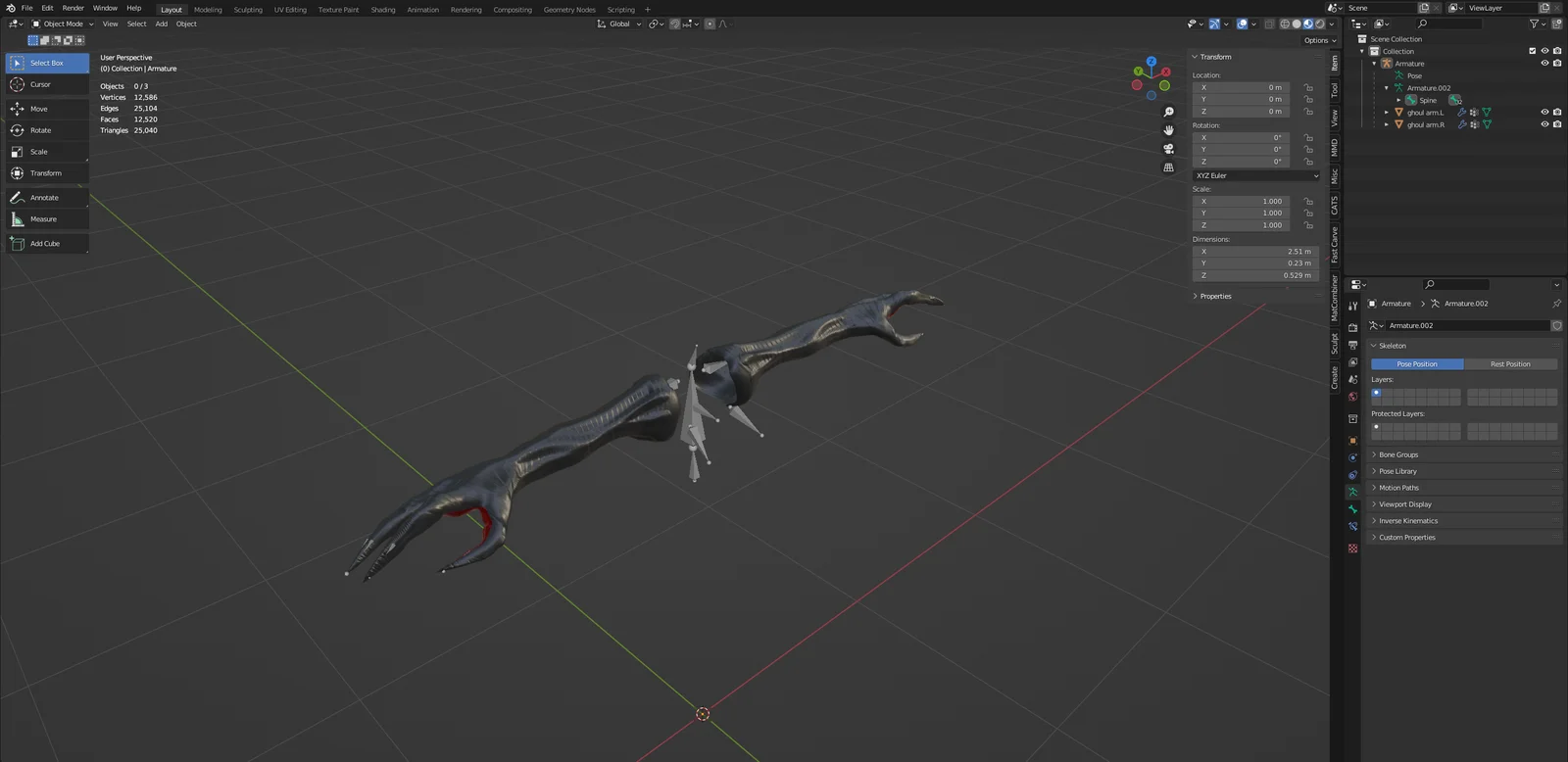1568x762 pixels.
Task: Toggle Collection exclude checkbox
Action: [x=1533, y=51]
